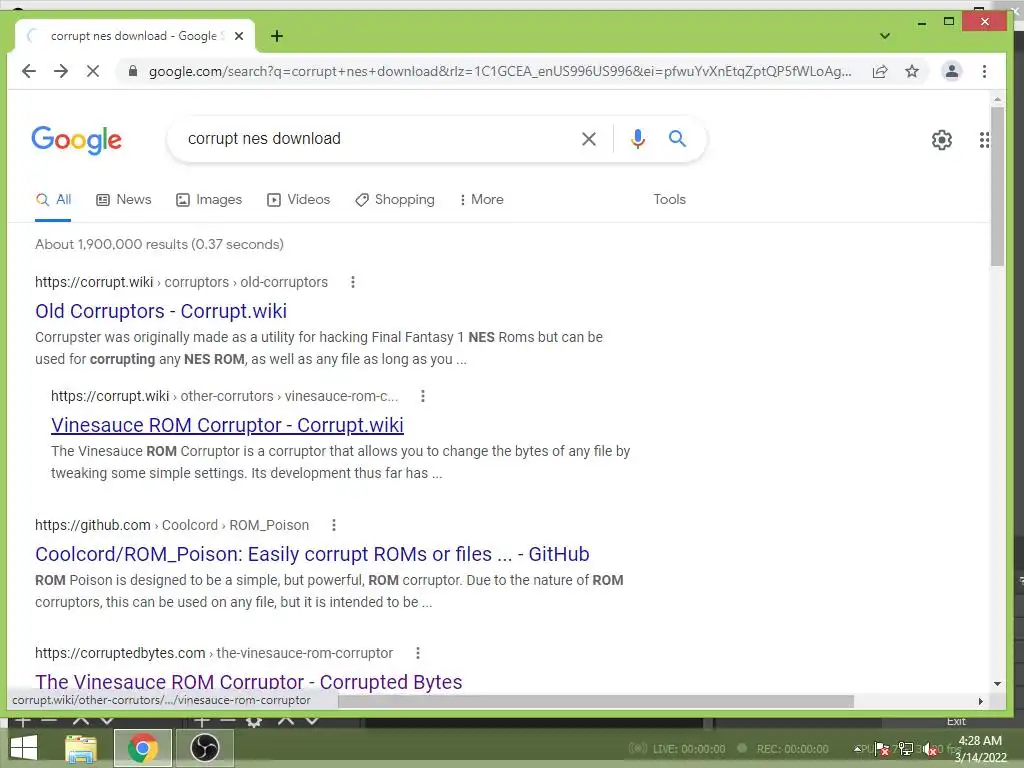
Task: Click the scroll down arrow
Action: point(997,684)
